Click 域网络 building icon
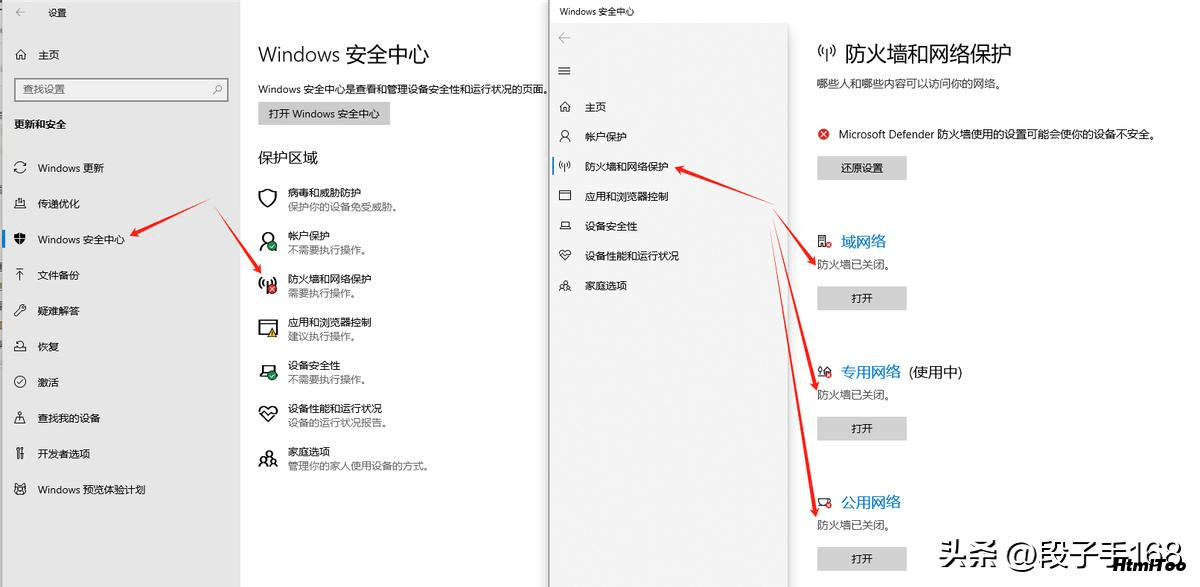The image size is (1200, 587). pos(825,242)
